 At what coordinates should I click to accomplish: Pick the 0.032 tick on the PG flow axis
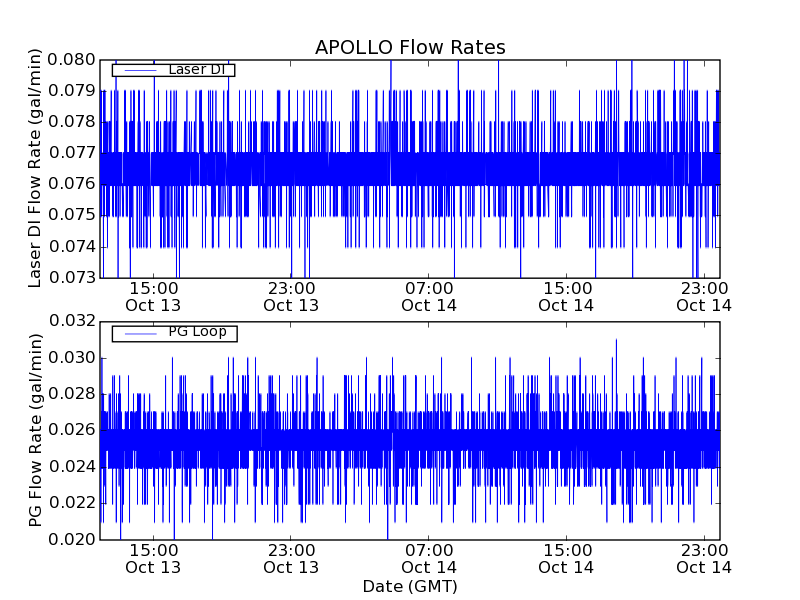pyautogui.click(x=71, y=321)
